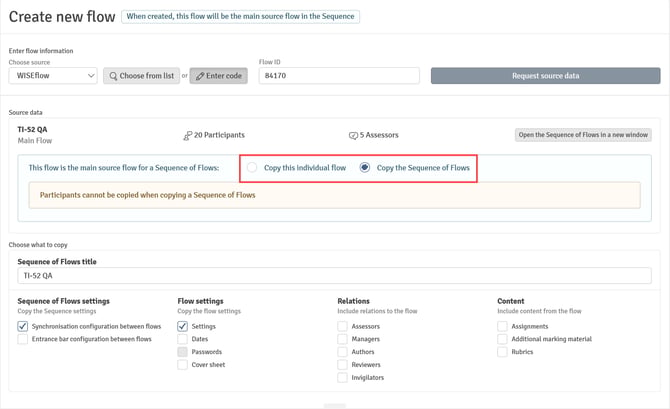670x409 pixels.
Task: Check the Managers relation checkbox
Action: [342, 339]
